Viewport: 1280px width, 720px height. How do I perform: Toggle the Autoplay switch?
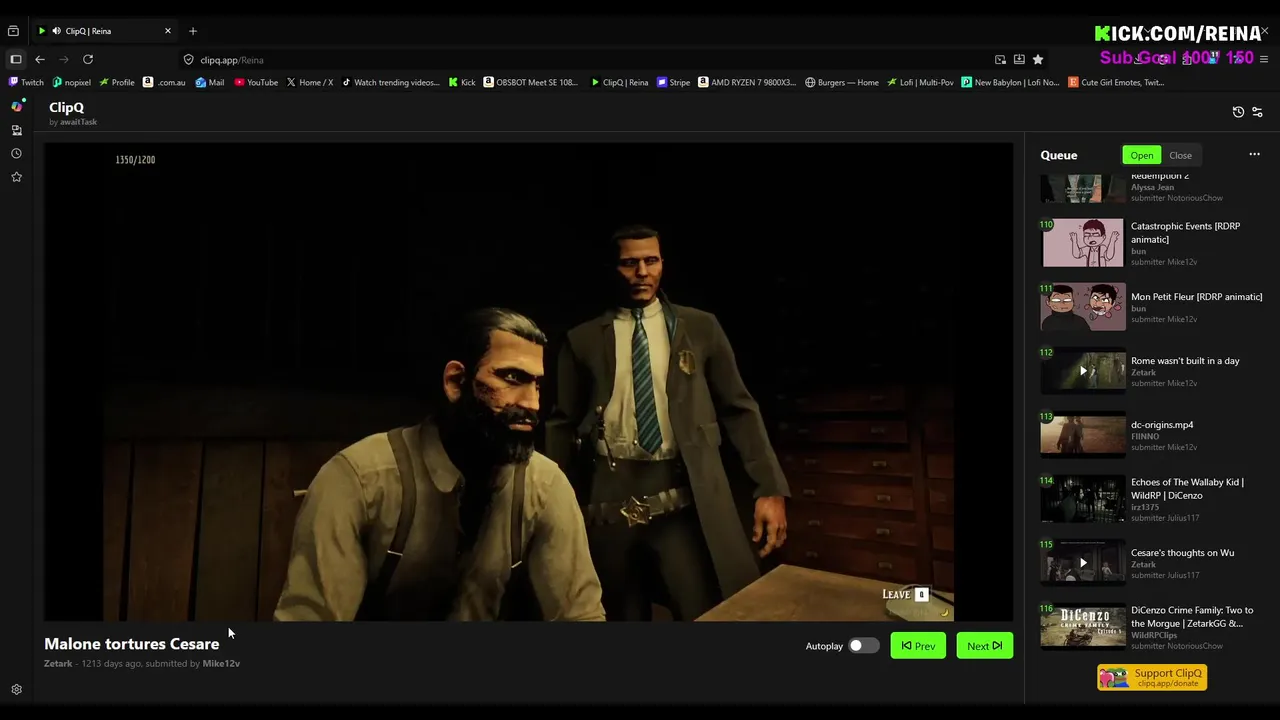(864, 646)
